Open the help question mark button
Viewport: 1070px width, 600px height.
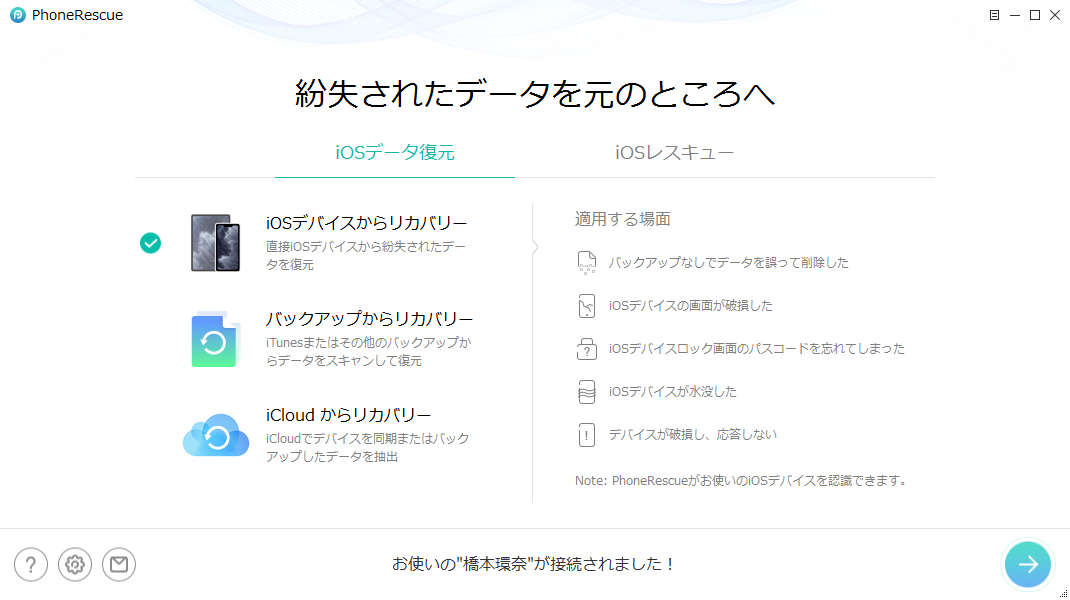click(x=31, y=565)
